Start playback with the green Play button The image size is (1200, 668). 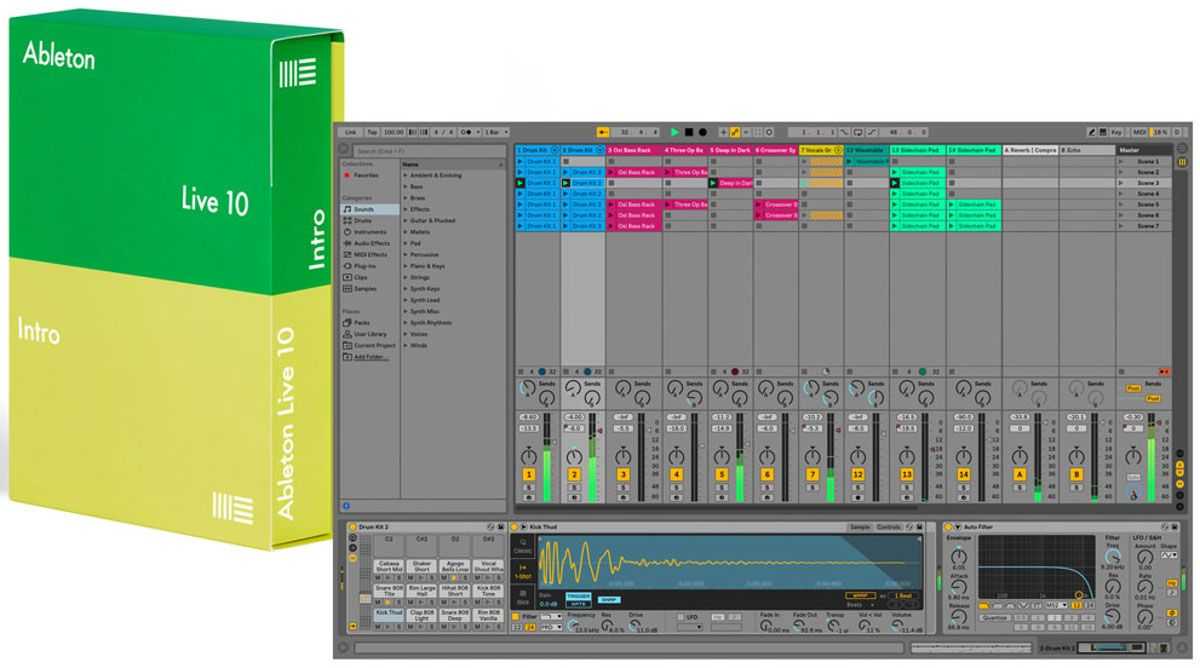[x=675, y=132]
